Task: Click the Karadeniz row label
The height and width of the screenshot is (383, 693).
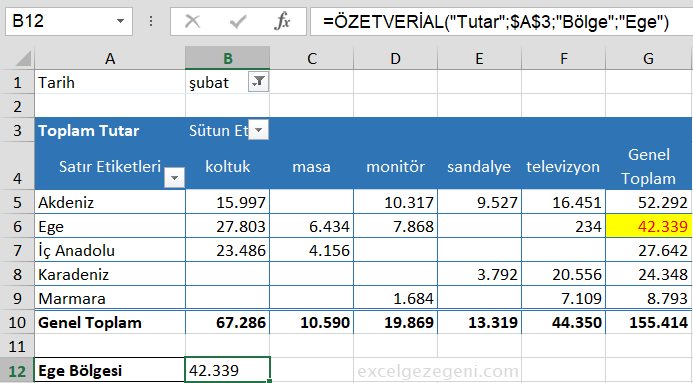Action: [x=110, y=274]
